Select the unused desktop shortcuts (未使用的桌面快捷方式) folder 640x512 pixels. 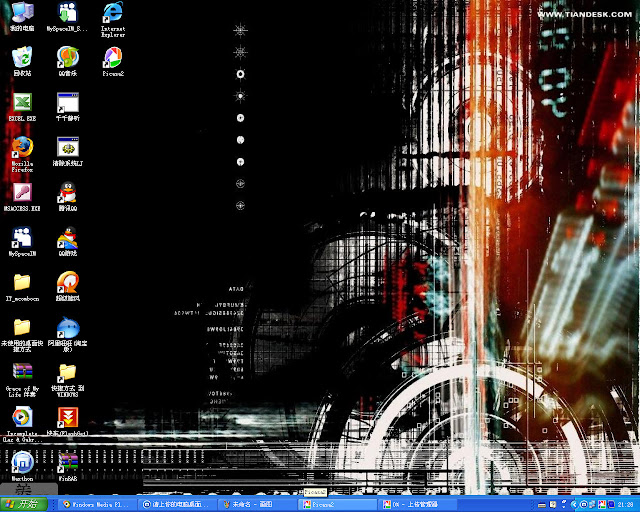click(x=22, y=335)
